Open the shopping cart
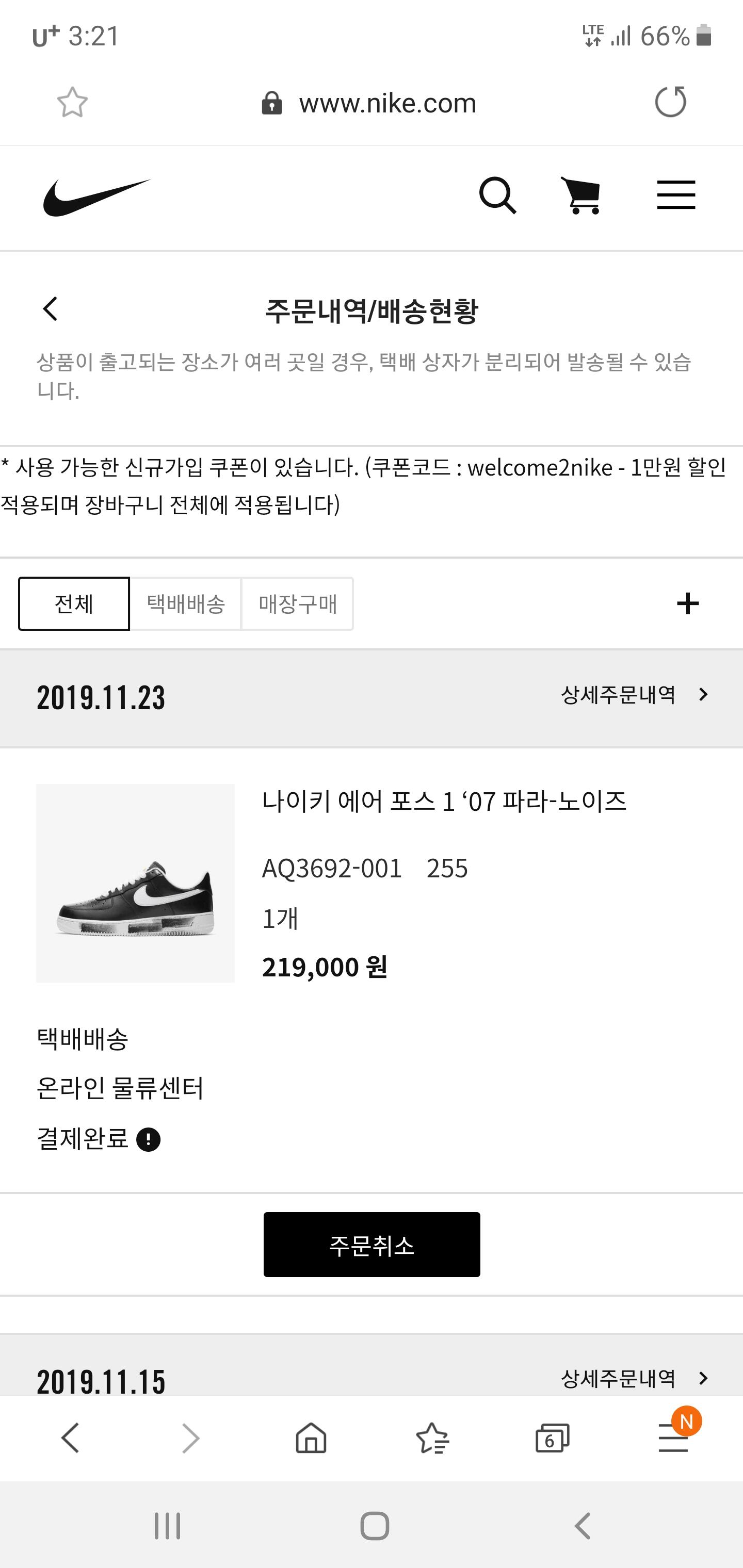743x1568 pixels. pos(582,196)
